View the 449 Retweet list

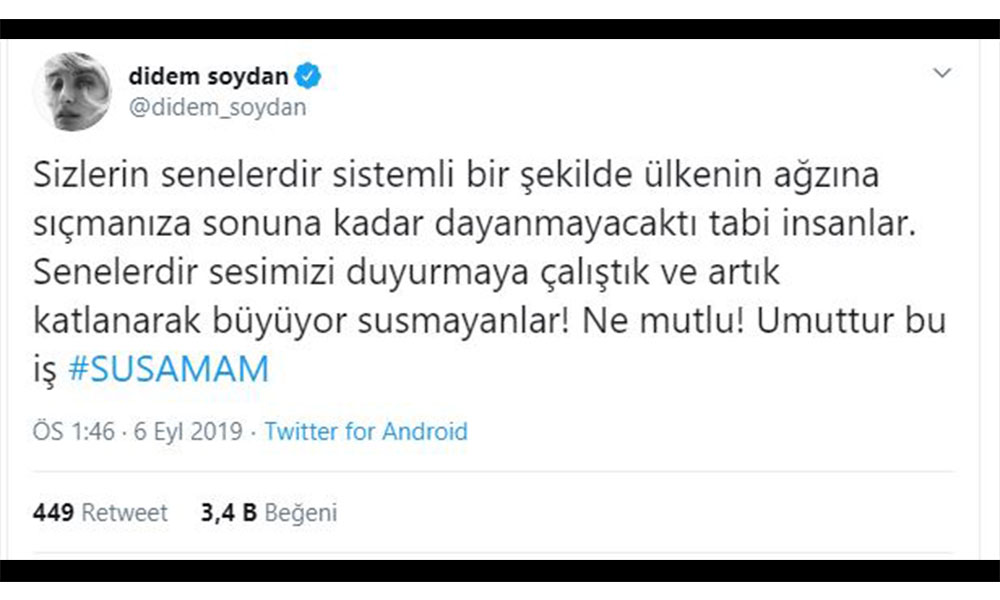(100, 513)
